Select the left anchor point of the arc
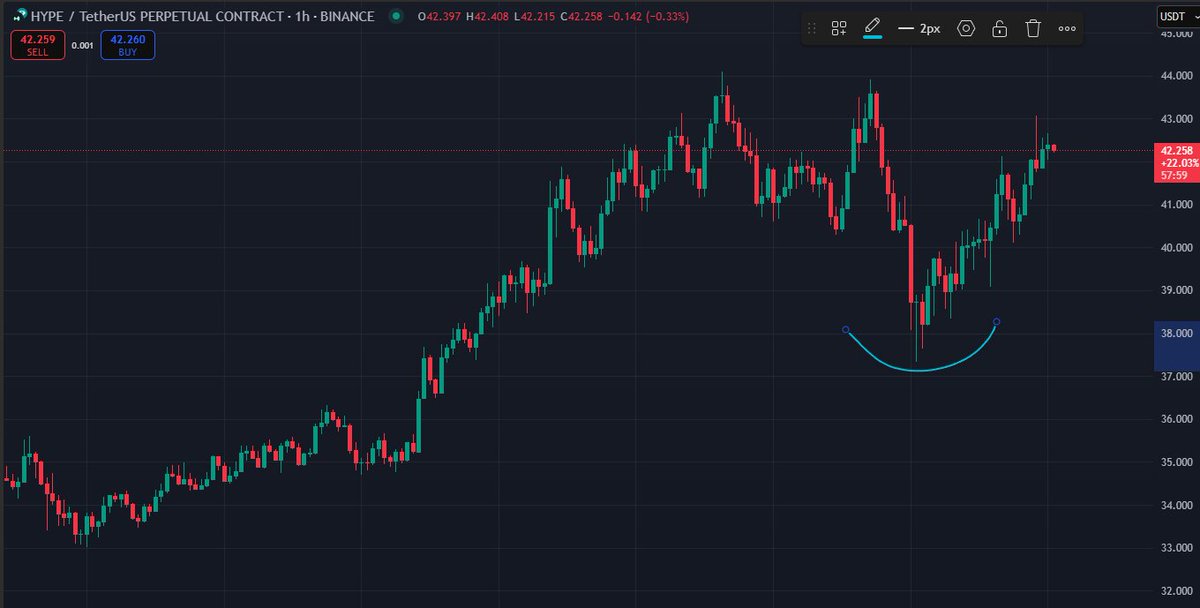Image resolution: width=1200 pixels, height=608 pixels. tap(846, 329)
